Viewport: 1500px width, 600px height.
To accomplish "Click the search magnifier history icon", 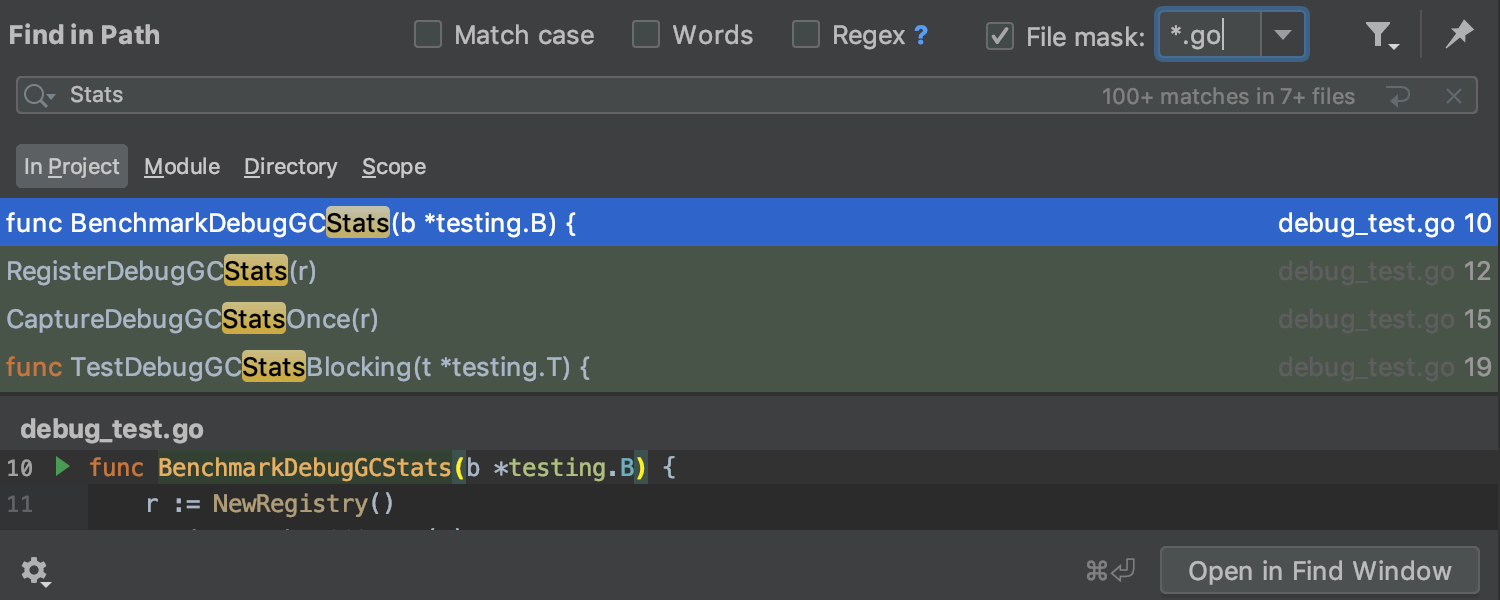I will point(39,96).
